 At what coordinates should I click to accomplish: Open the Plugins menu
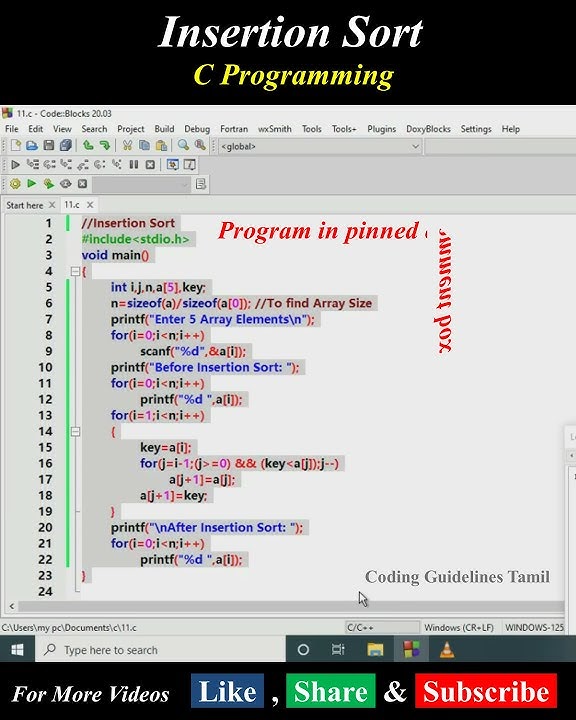381,129
